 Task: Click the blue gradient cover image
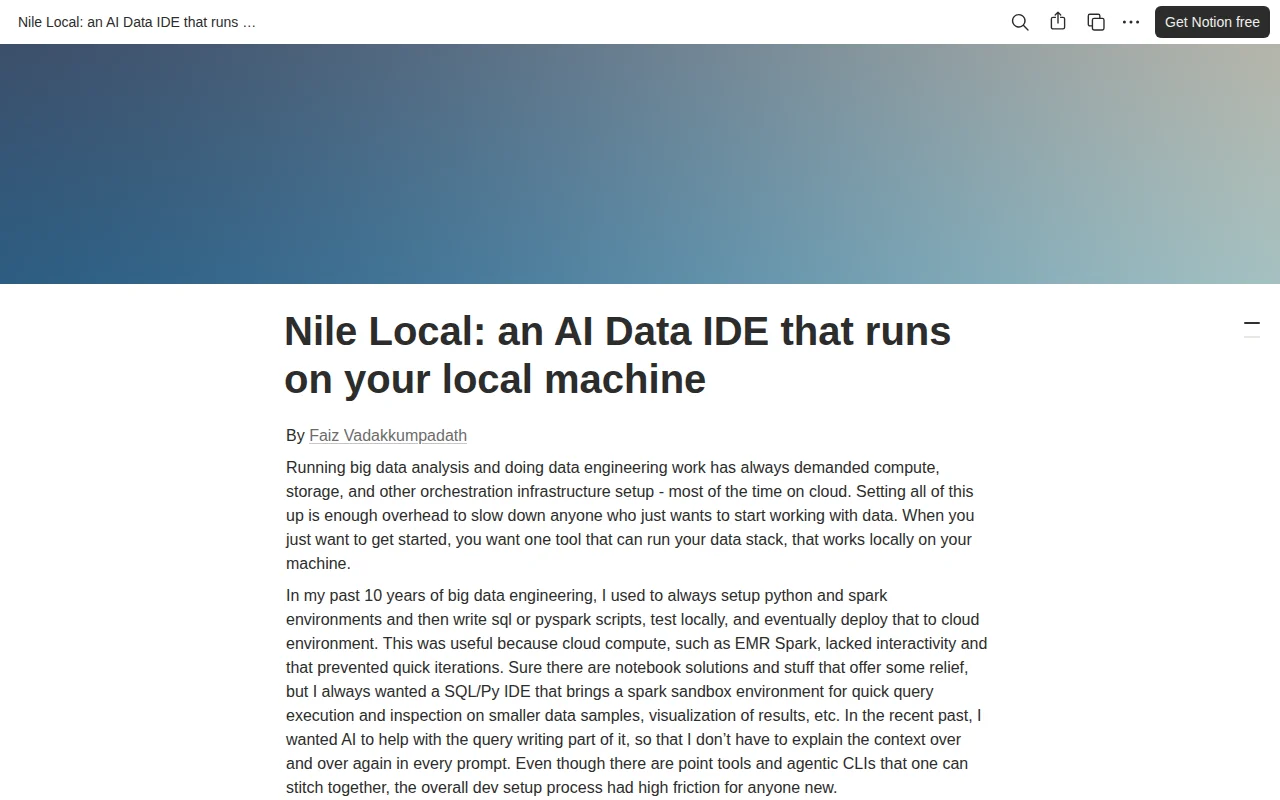click(640, 164)
